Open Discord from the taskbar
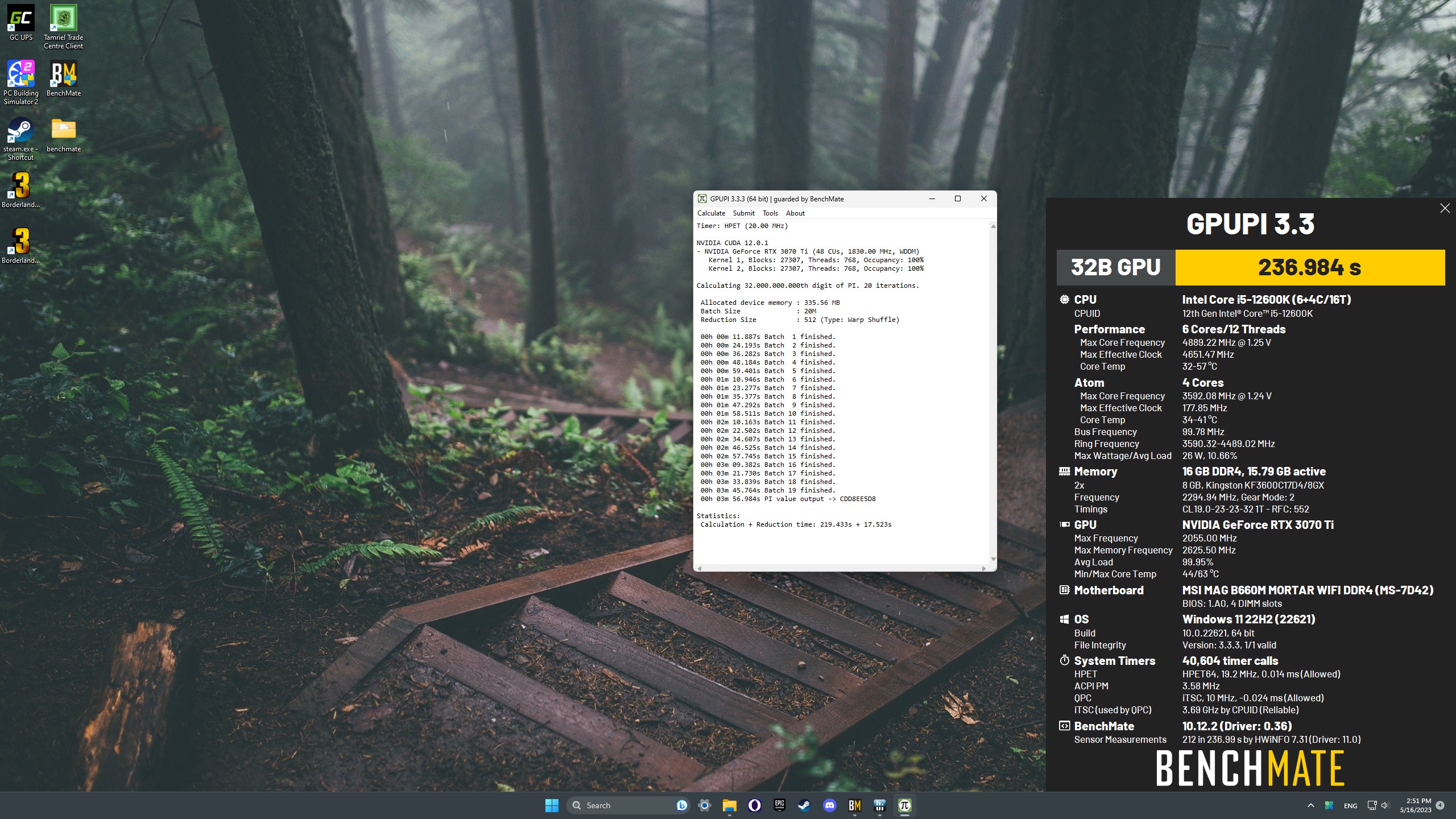This screenshot has height=819, width=1456. 830,805
